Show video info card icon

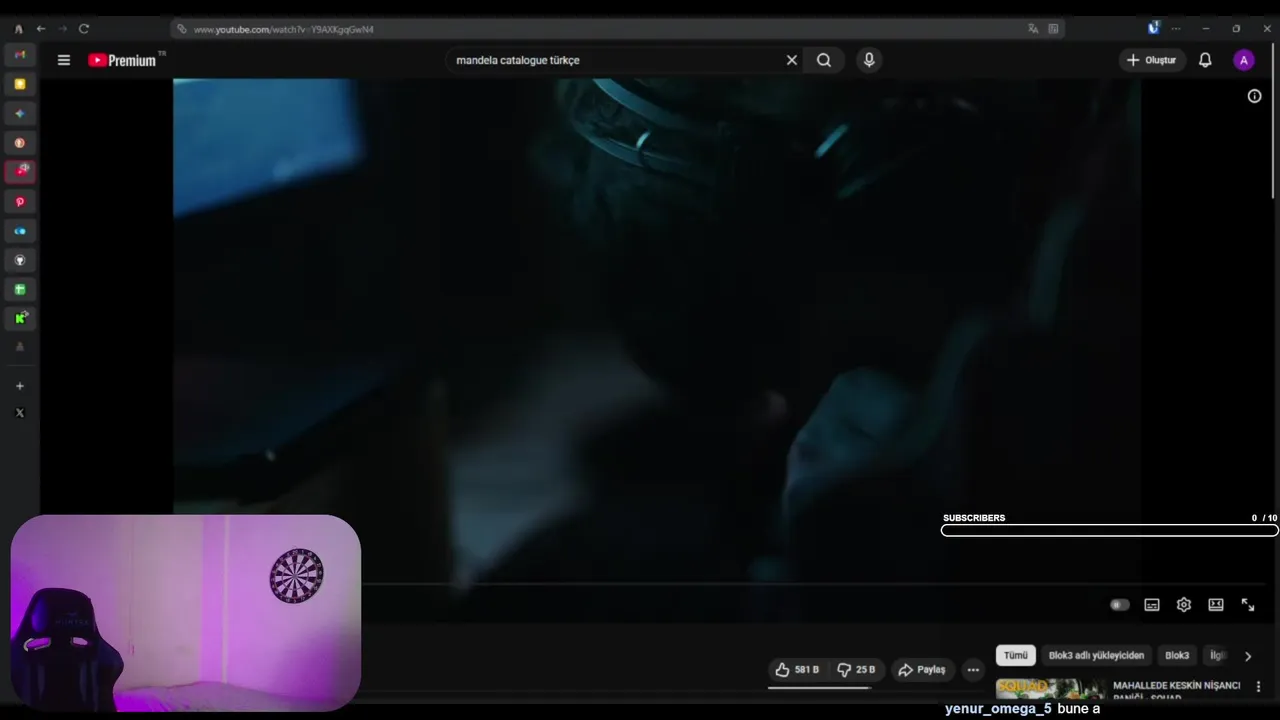click(1254, 96)
